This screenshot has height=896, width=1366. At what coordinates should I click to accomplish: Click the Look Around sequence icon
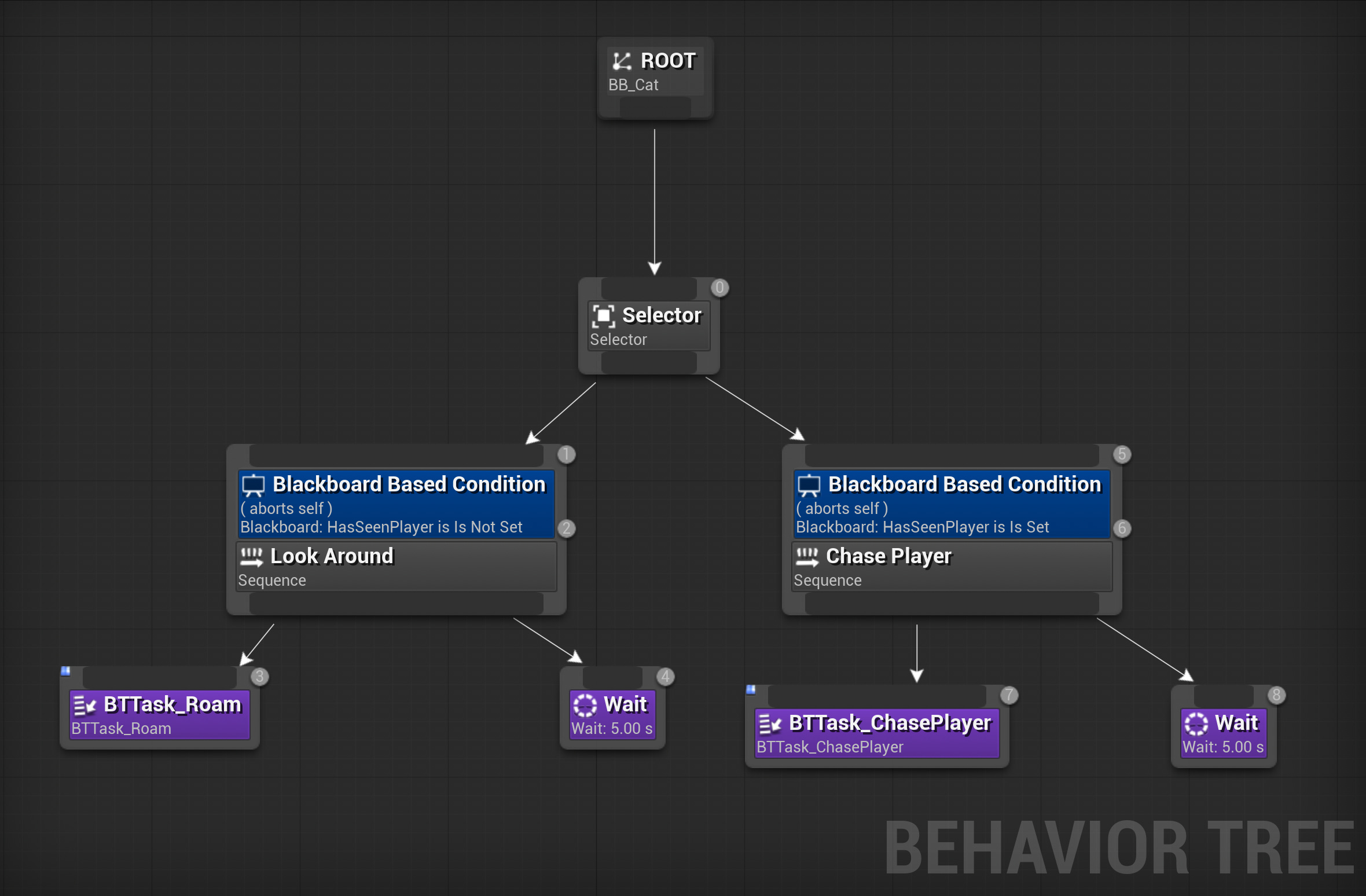(252, 557)
